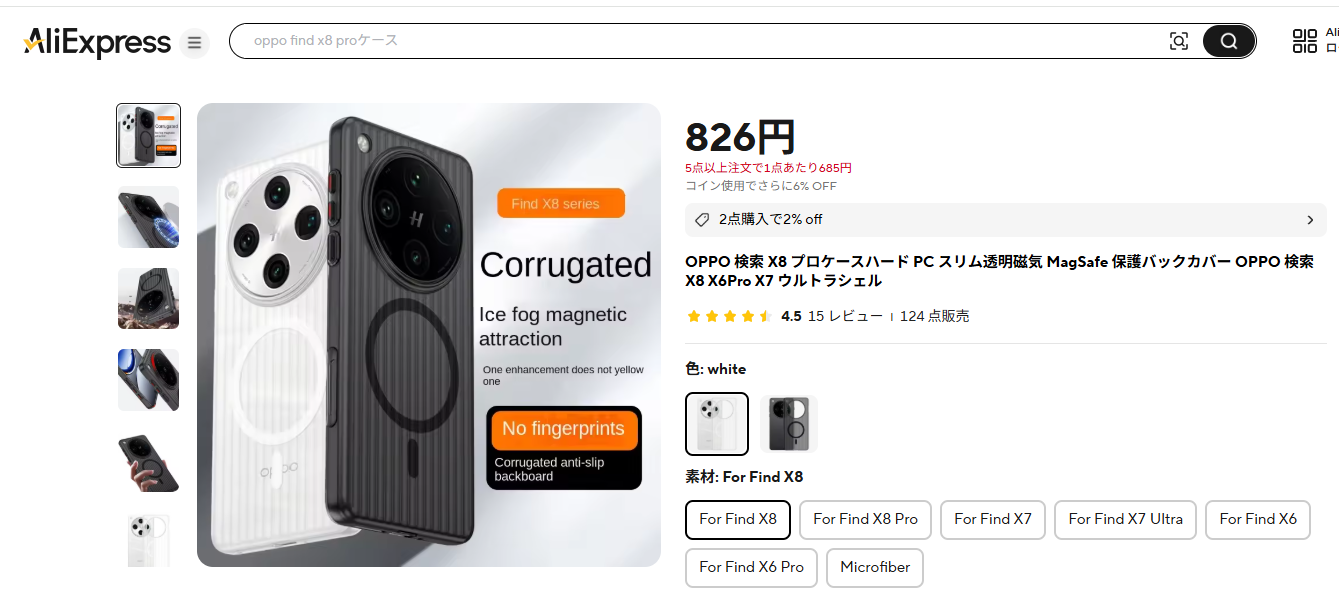Choose the For Find X7 Ultra option
1339x609 pixels.
coord(1125,520)
